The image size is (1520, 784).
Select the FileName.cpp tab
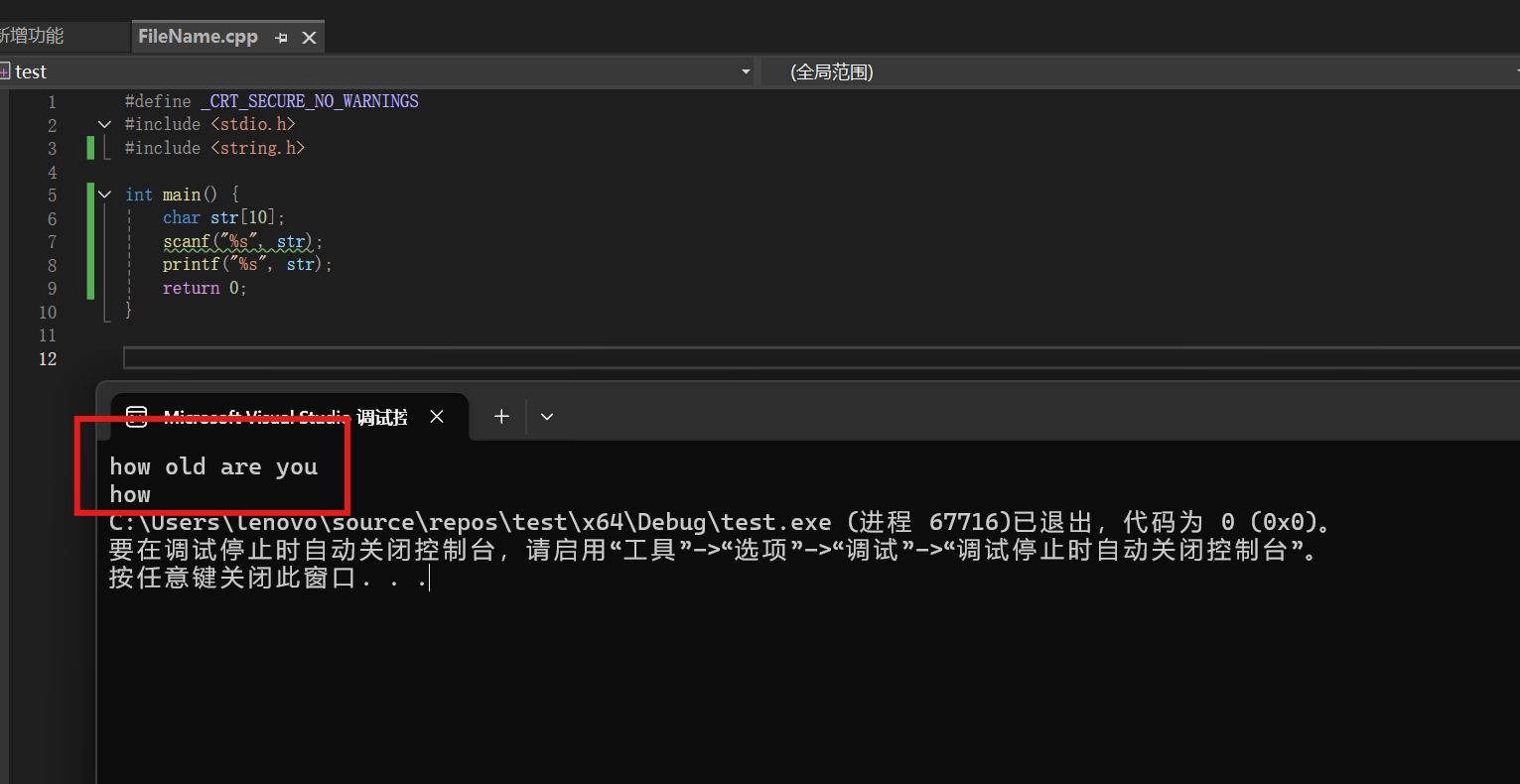coord(198,37)
